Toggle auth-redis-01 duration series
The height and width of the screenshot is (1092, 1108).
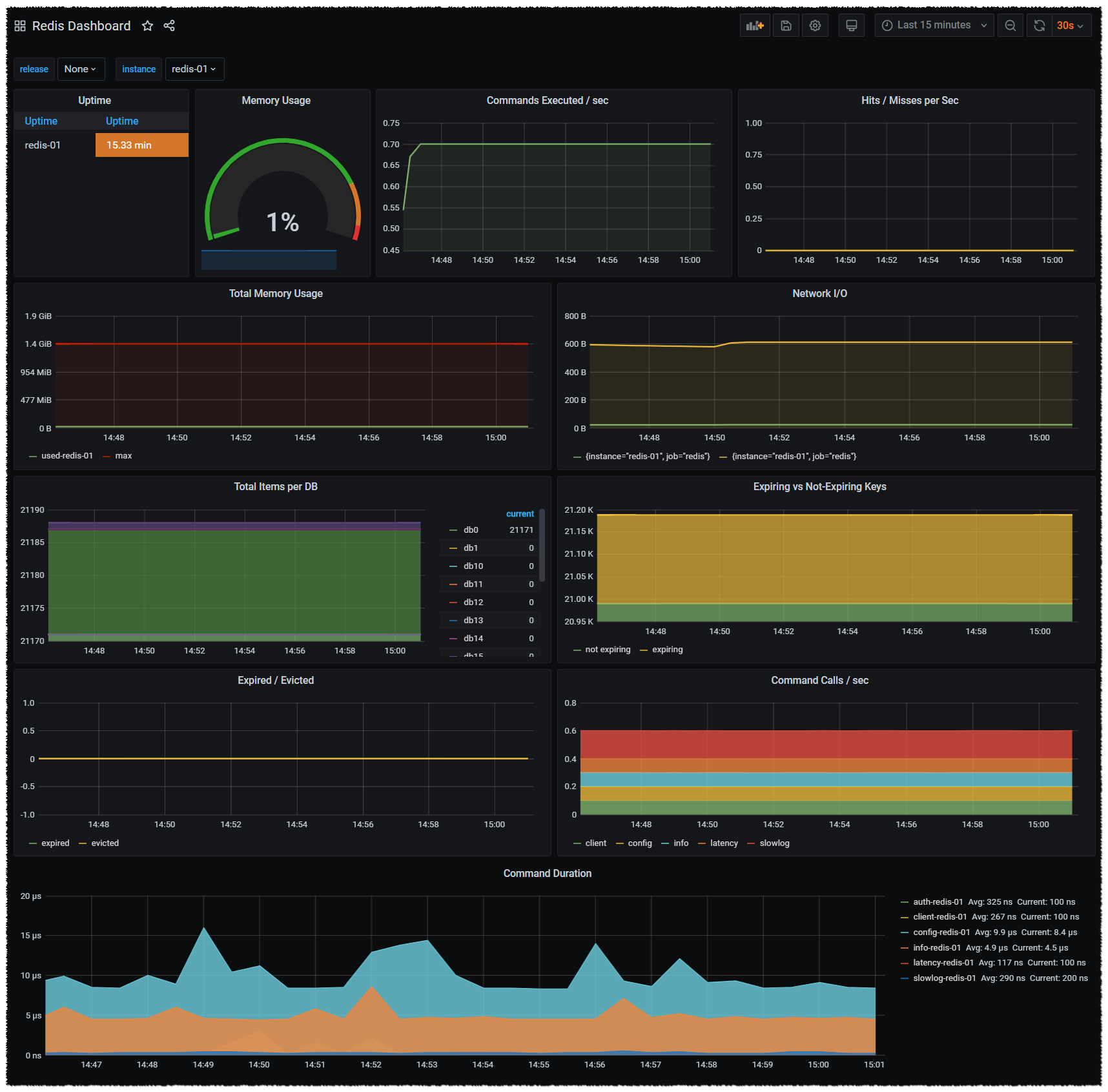[x=938, y=902]
